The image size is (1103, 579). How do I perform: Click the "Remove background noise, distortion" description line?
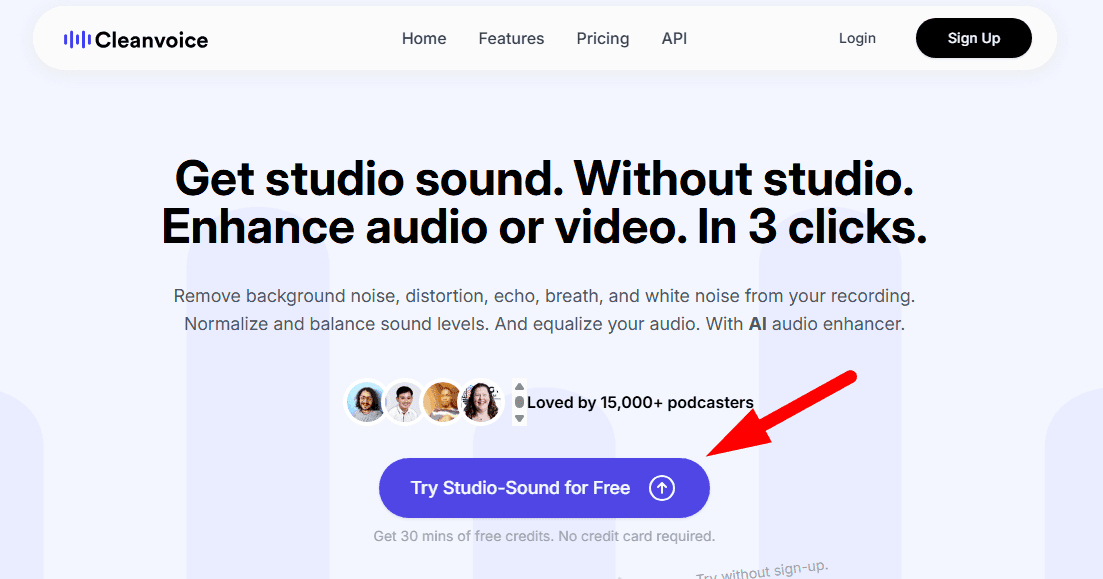(544, 296)
